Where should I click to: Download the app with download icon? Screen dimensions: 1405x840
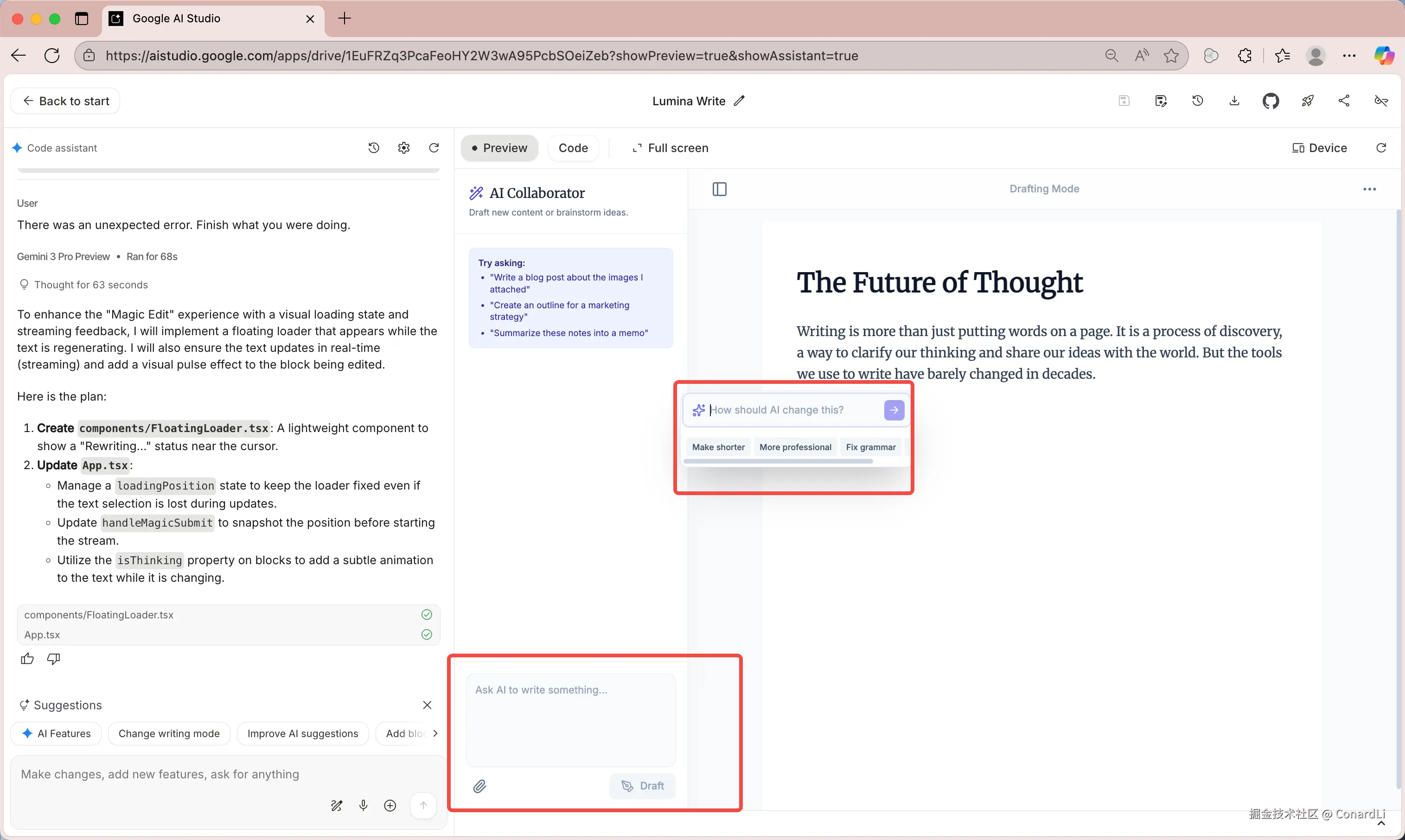point(1234,101)
